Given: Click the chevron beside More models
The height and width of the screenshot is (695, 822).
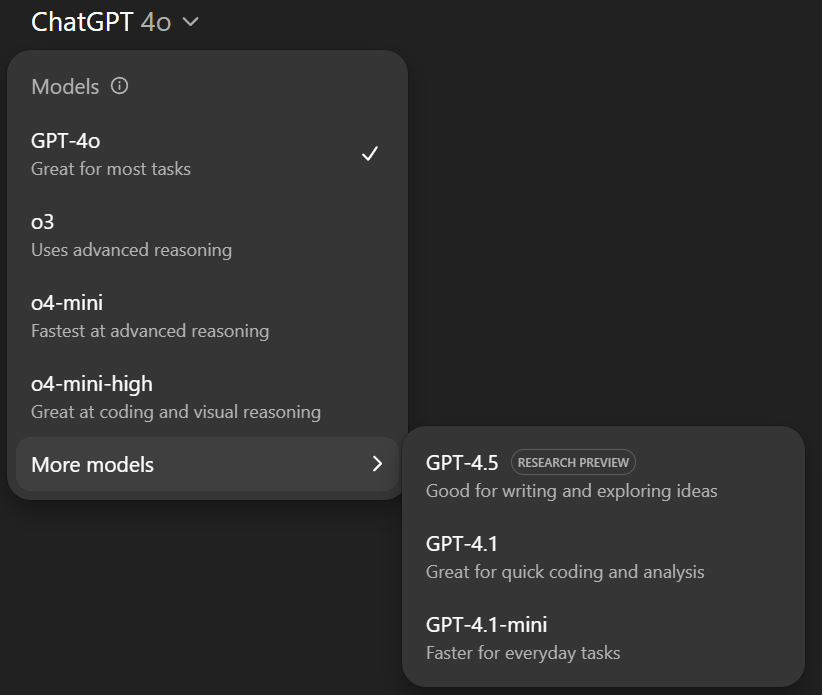Looking at the screenshot, I should coord(378,464).
